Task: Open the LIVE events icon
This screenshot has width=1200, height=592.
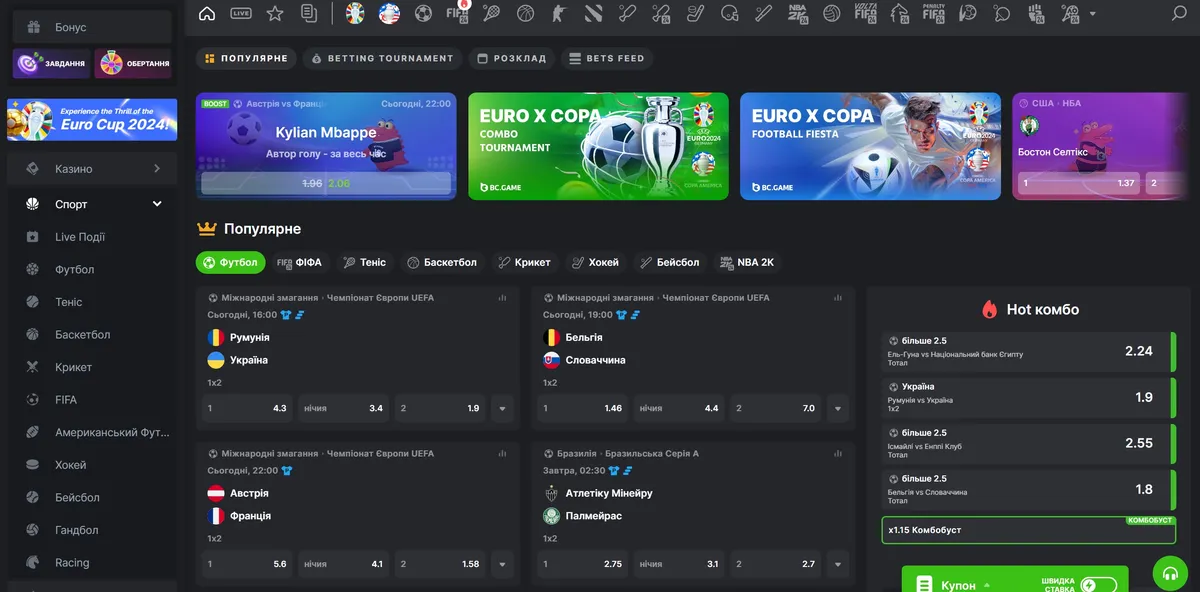Action: [x=241, y=14]
